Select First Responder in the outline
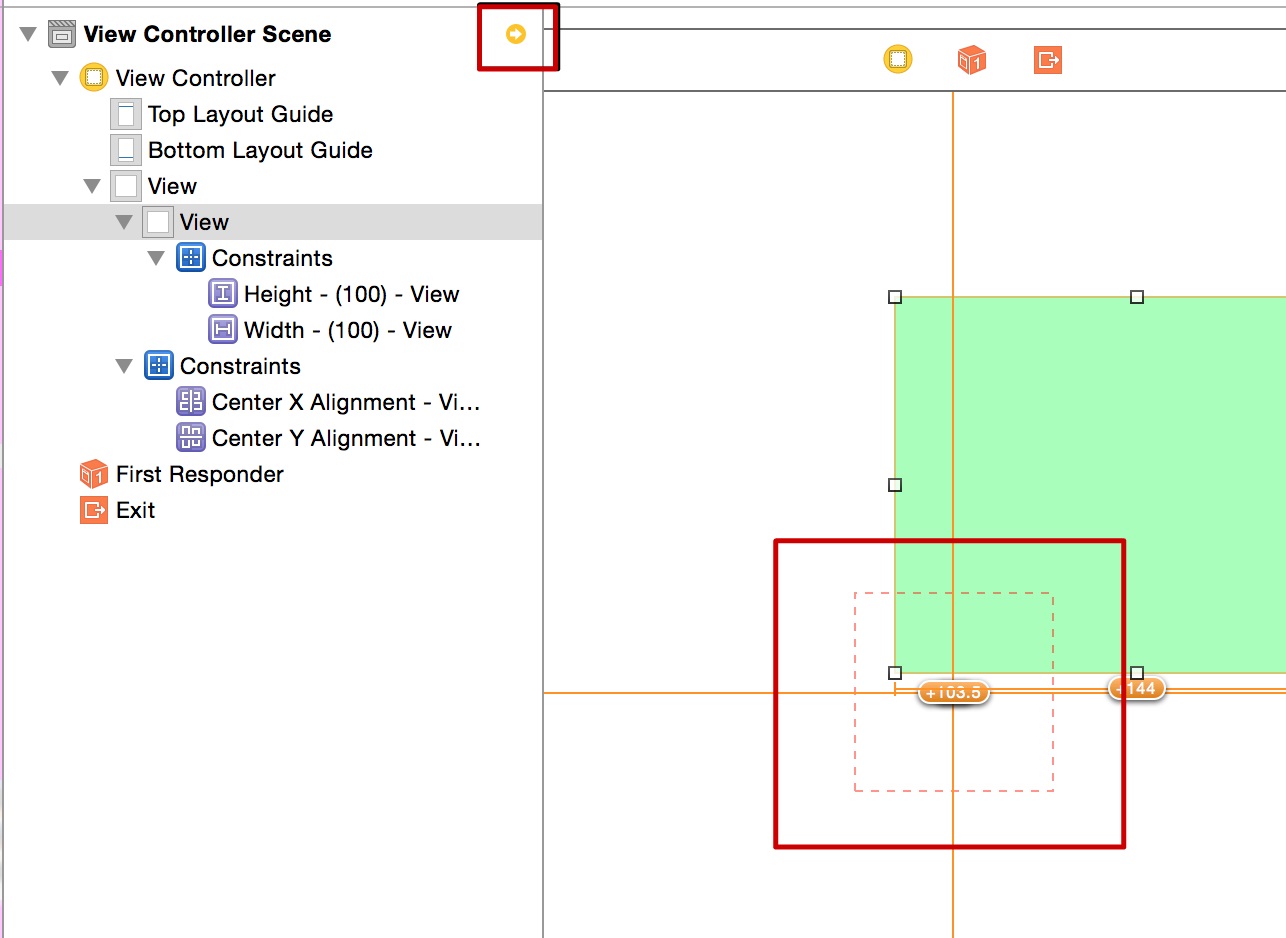This screenshot has width=1286, height=938. click(199, 474)
